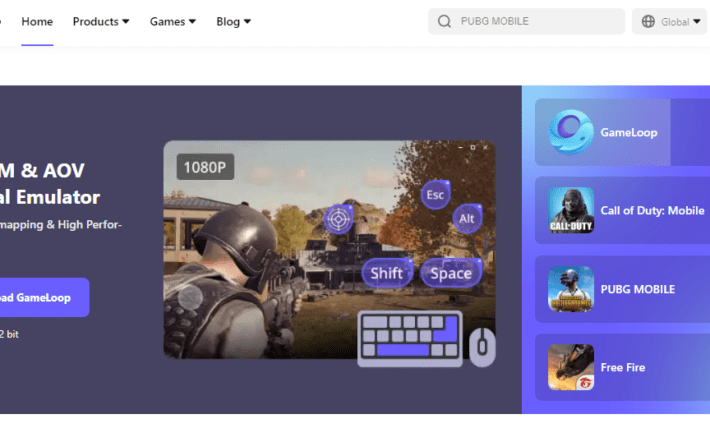Screen dimensions: 710x428
Task: Click the GameLoop logo icon
Action: (571, 132)
